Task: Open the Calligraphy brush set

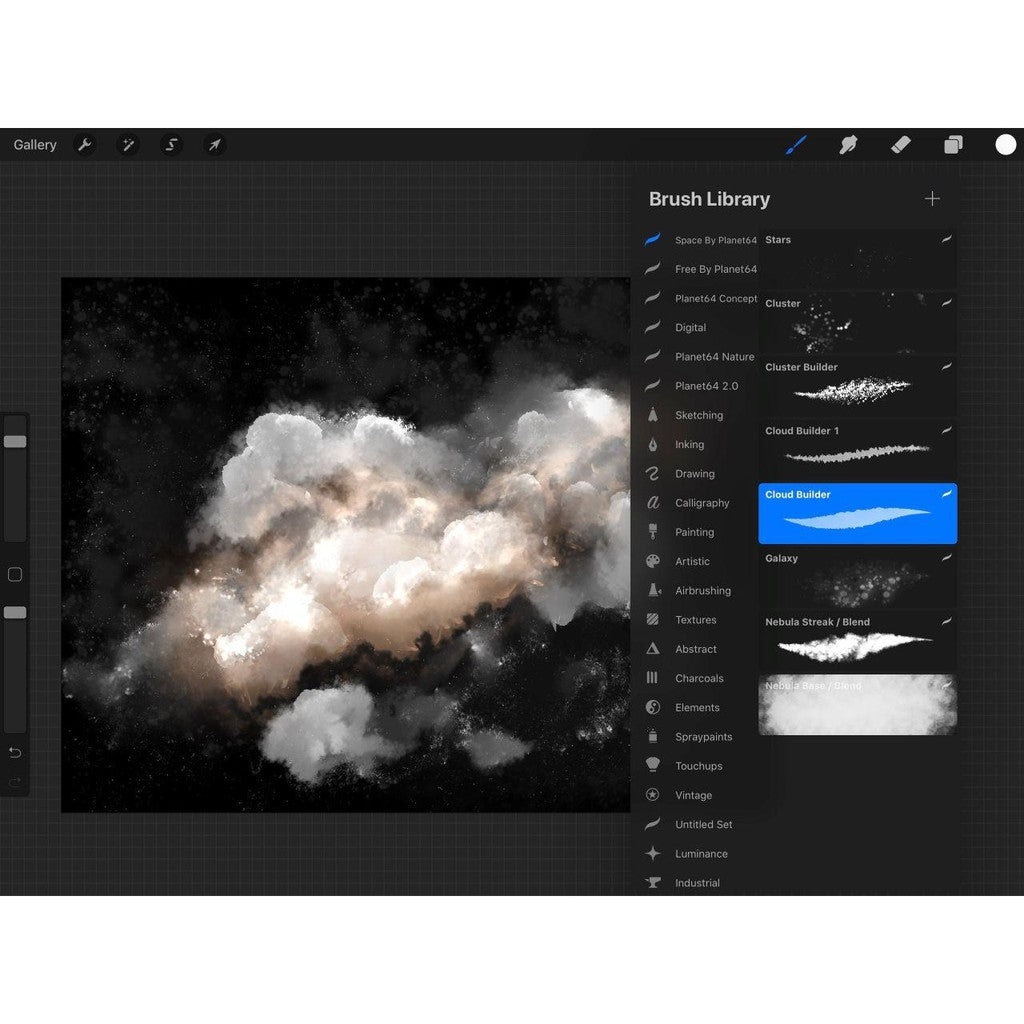Action: (702, 503)
